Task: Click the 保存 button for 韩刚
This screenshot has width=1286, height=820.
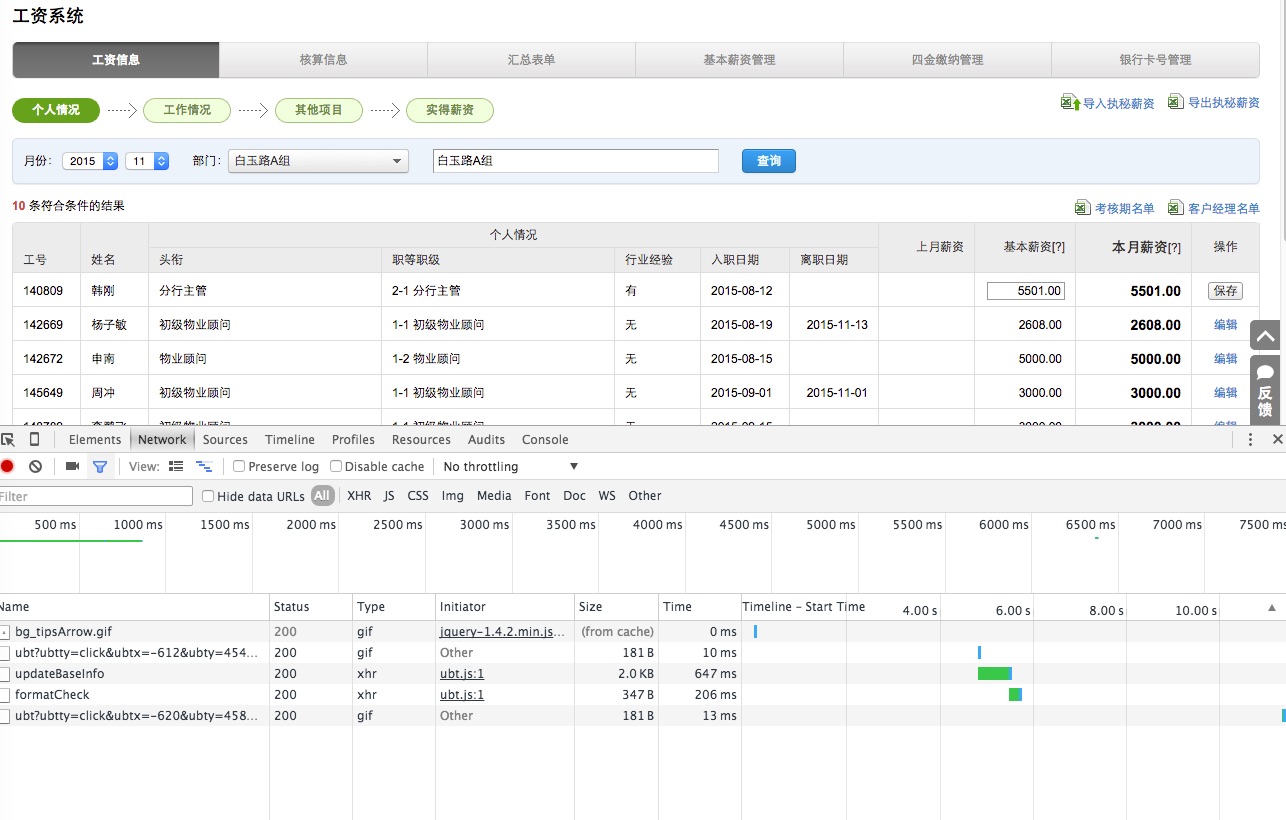Action: pyautogui.click(x=1225, y=291)
